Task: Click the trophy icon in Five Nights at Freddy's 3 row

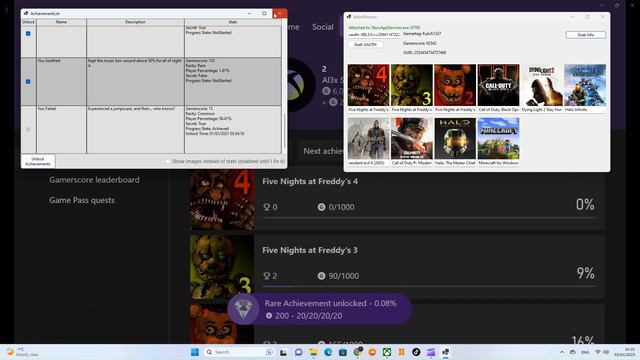Action: (x=267, y=276)
